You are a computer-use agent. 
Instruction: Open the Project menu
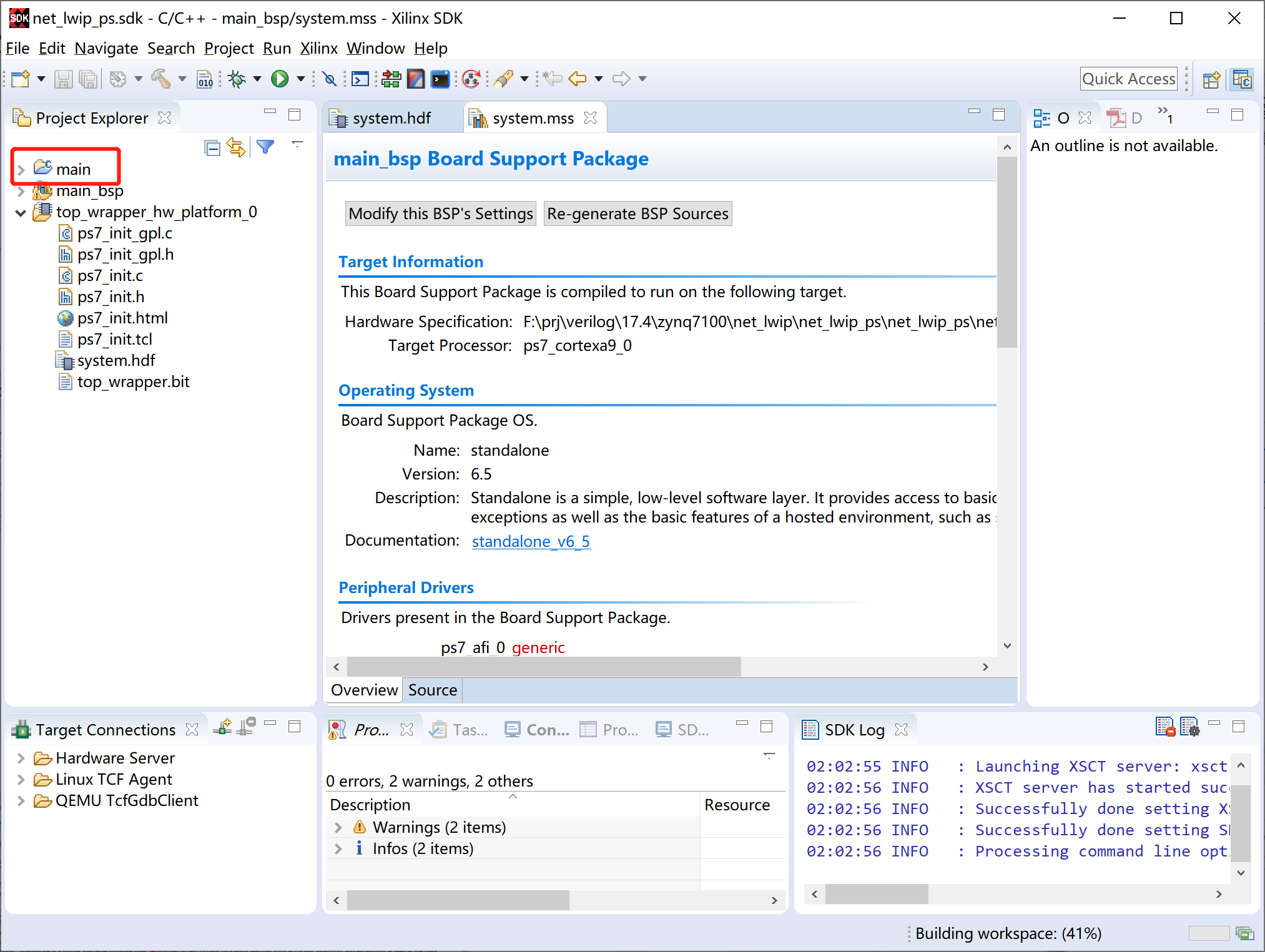229,49
